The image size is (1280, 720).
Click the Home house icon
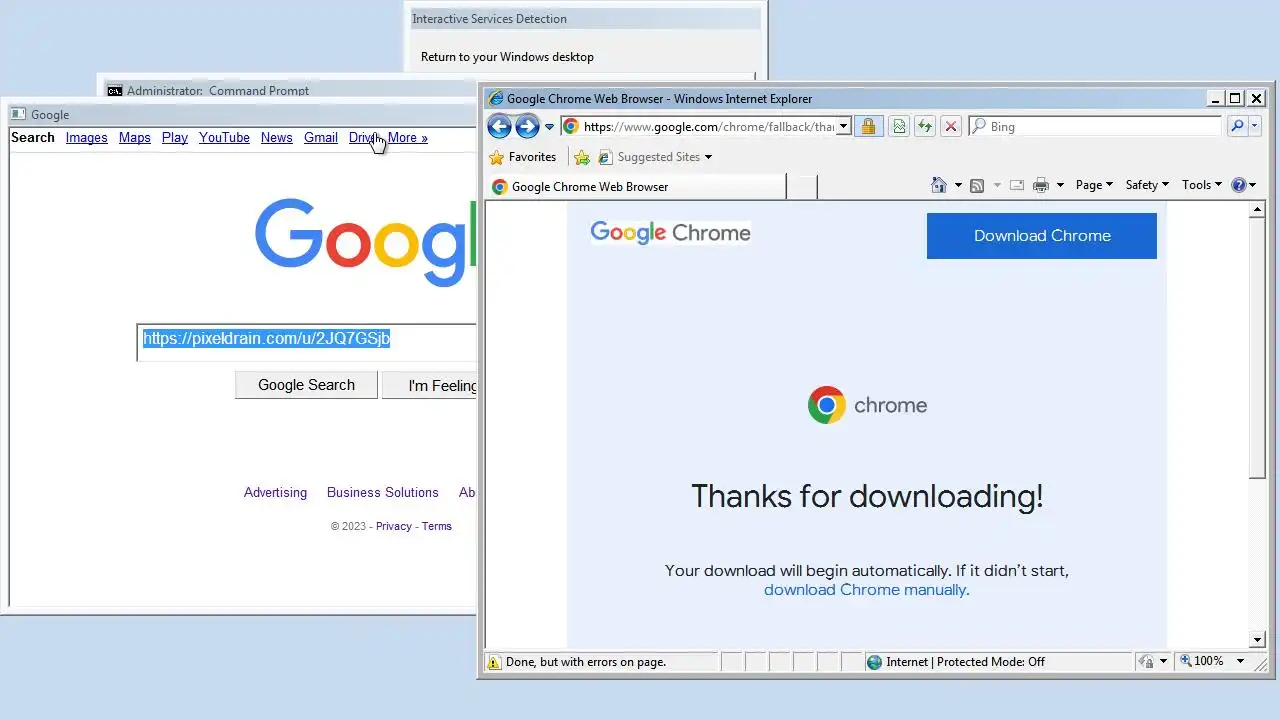[938, 185]
